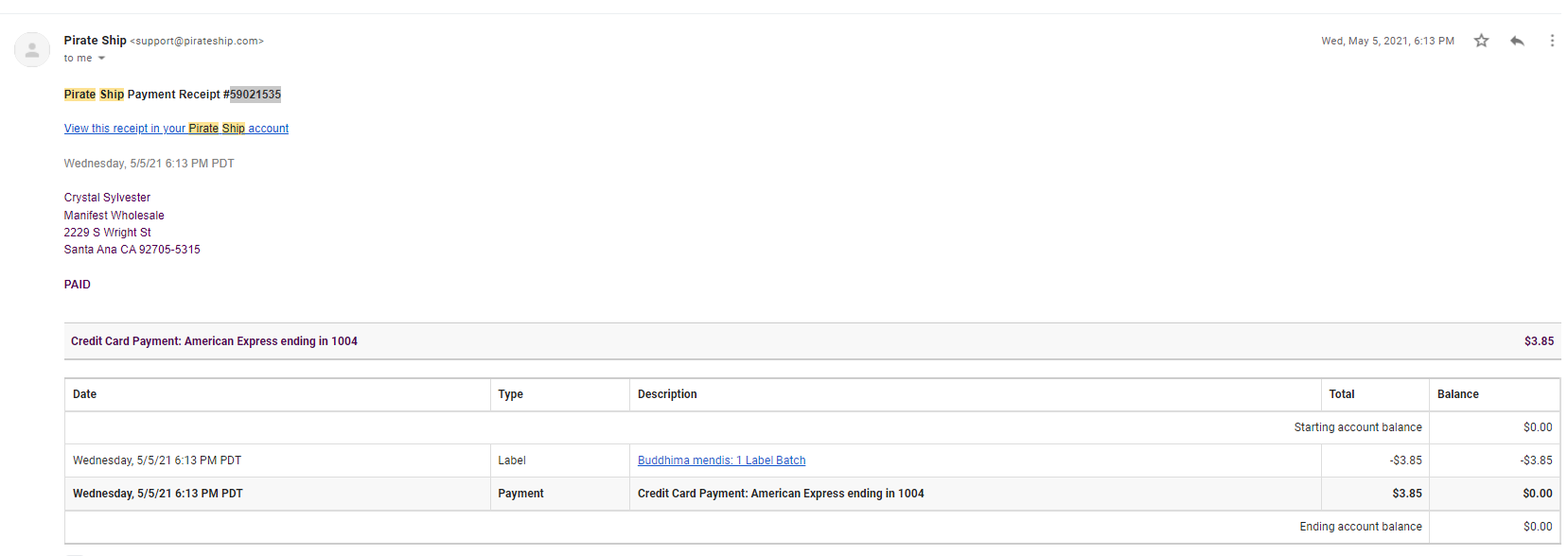Reply to the email with arrow icon
Viewport: 1568px width, 556px height.
1517,41
